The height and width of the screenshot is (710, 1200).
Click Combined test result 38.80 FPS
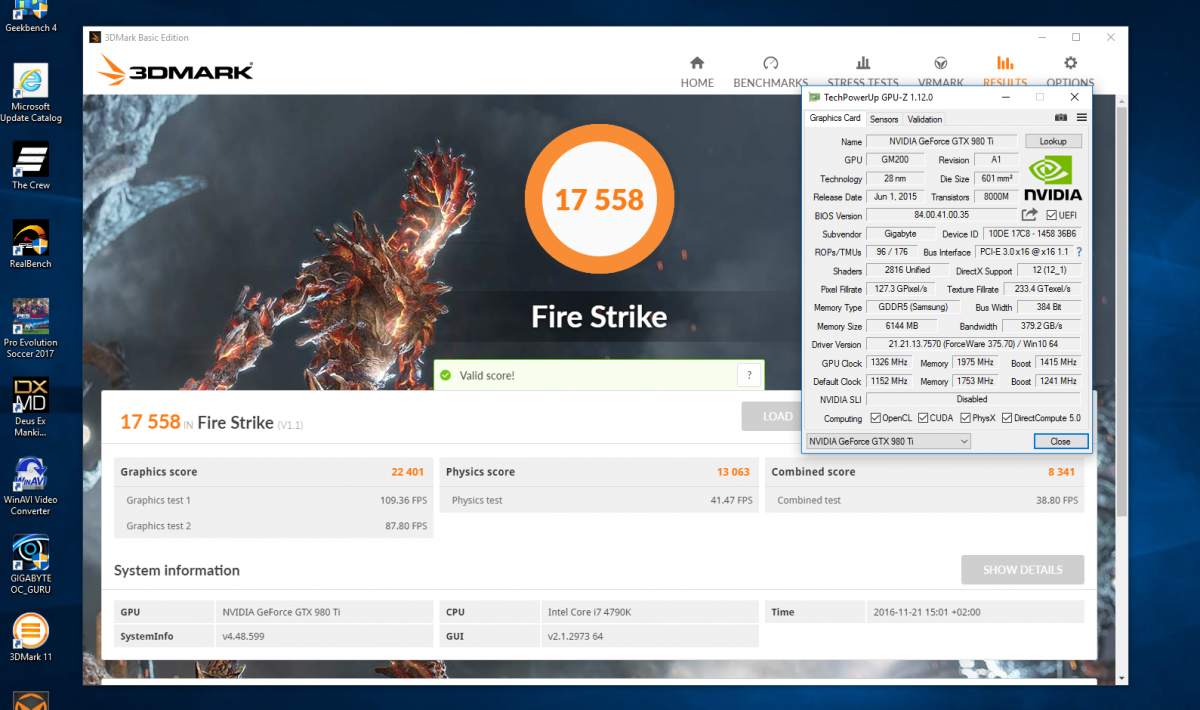pos(1056,500)
